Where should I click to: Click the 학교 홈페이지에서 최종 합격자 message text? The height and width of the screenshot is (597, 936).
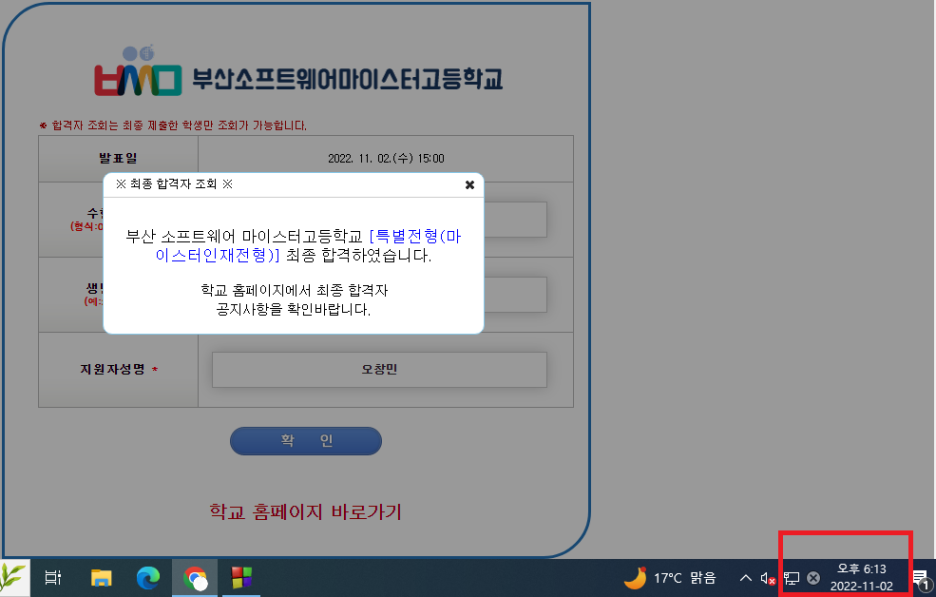[294, 300]
